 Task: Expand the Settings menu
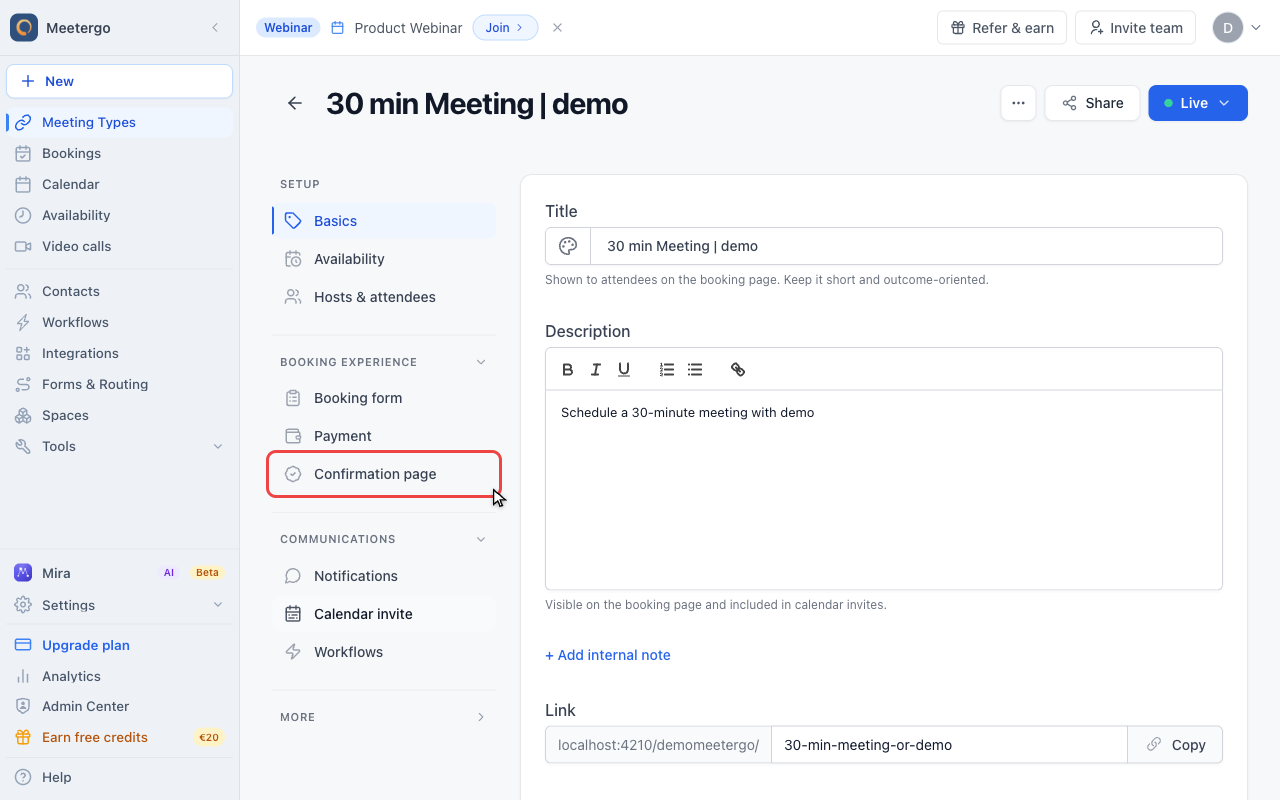click(119, 605)
